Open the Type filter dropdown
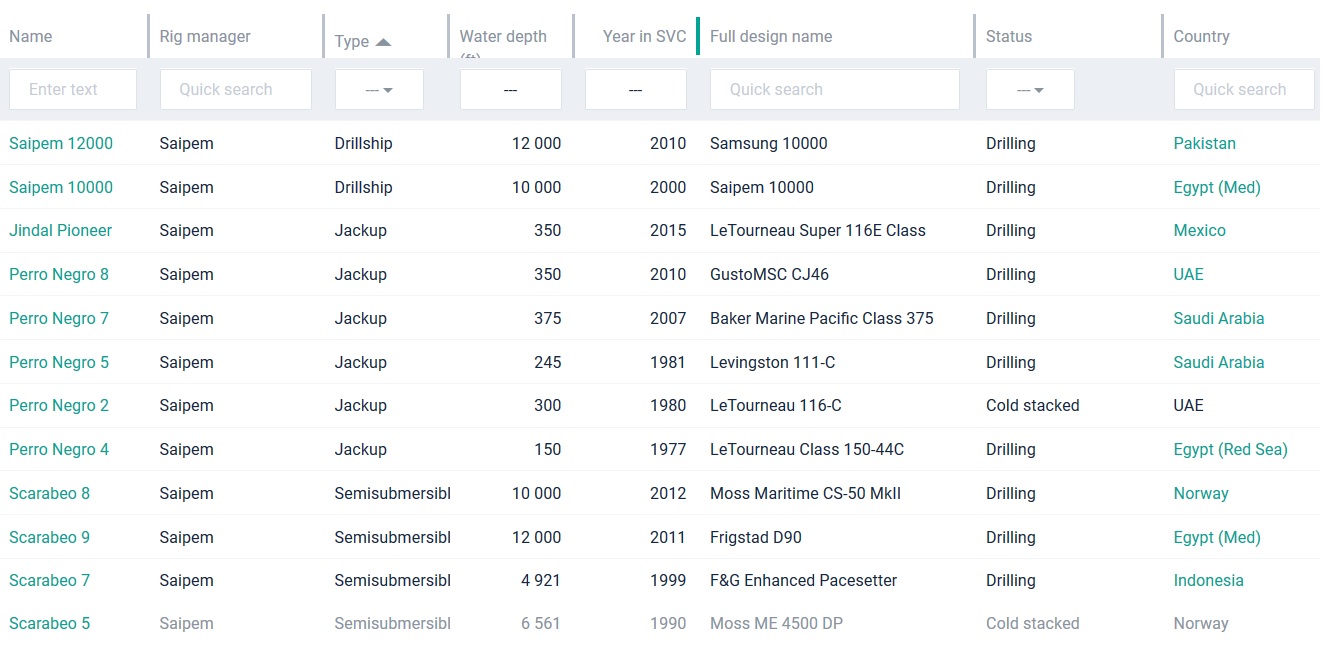1324x651 pixels. (x=379, y=90)
